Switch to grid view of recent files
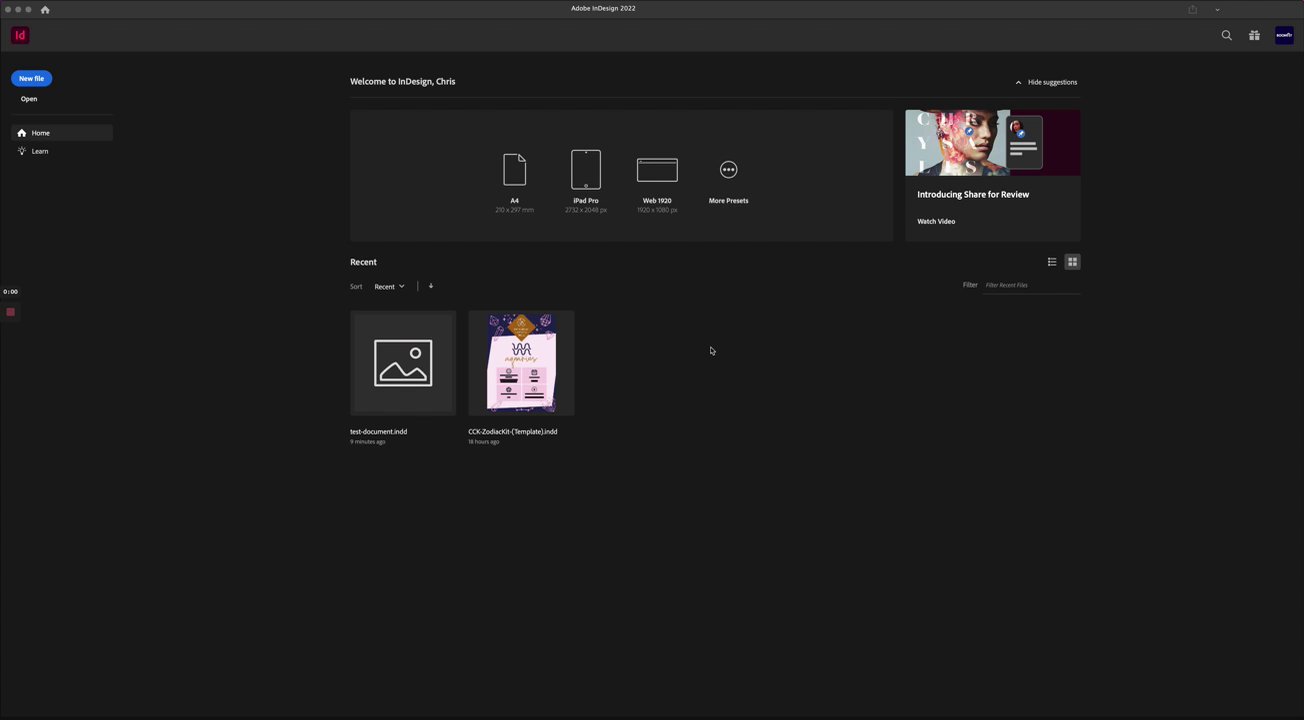Image resolution: width=1304 pixels, height=720 pixels. tap(1072, 262)
